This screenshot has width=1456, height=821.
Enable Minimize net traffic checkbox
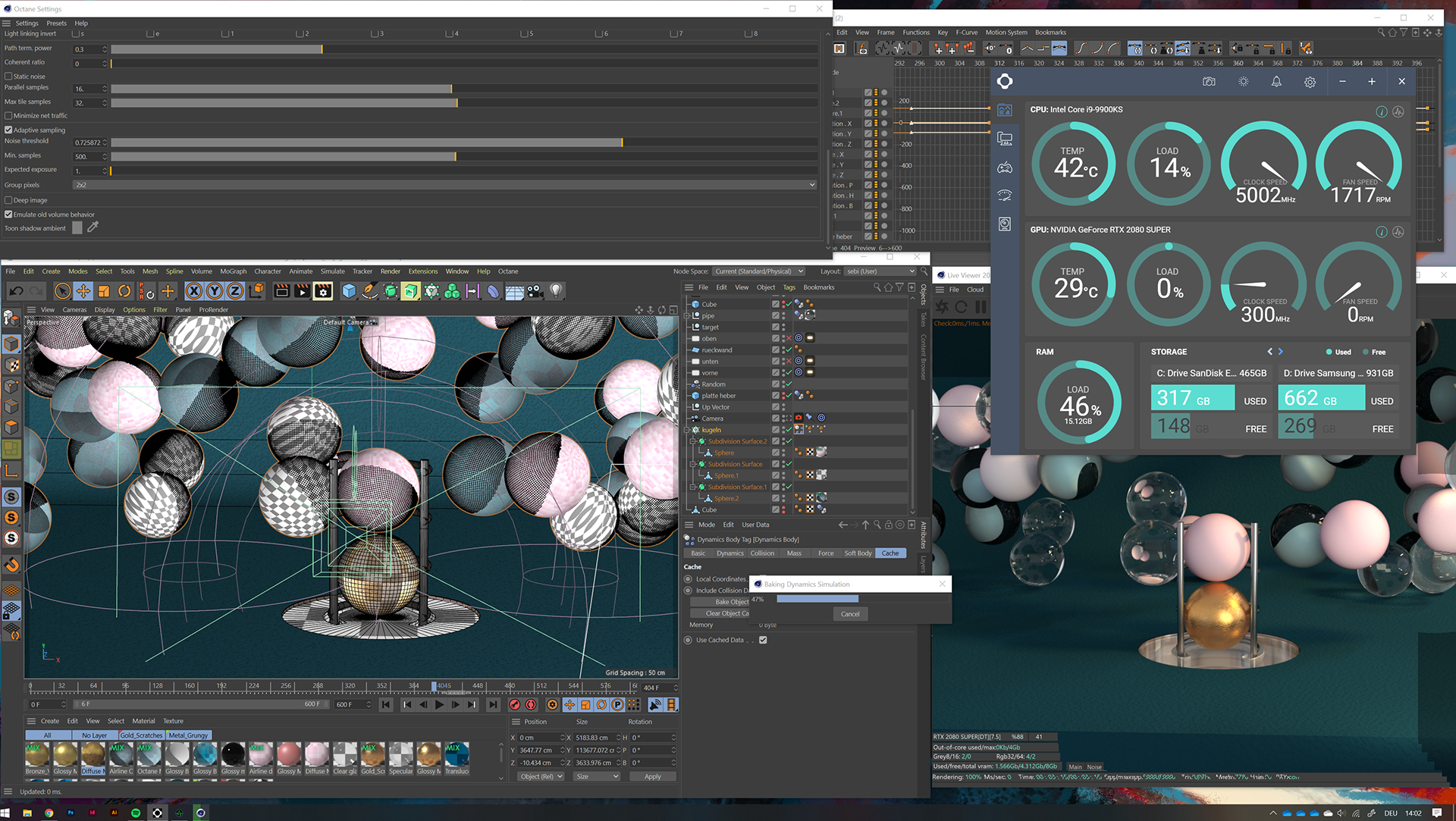pos(8,116)
